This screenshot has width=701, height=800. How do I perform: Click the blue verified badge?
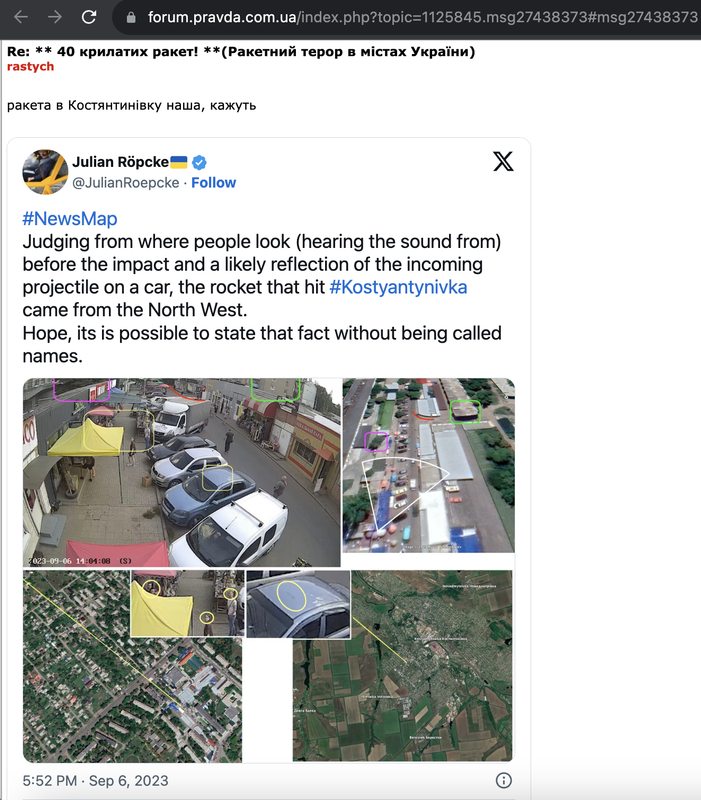coord(199,162)
